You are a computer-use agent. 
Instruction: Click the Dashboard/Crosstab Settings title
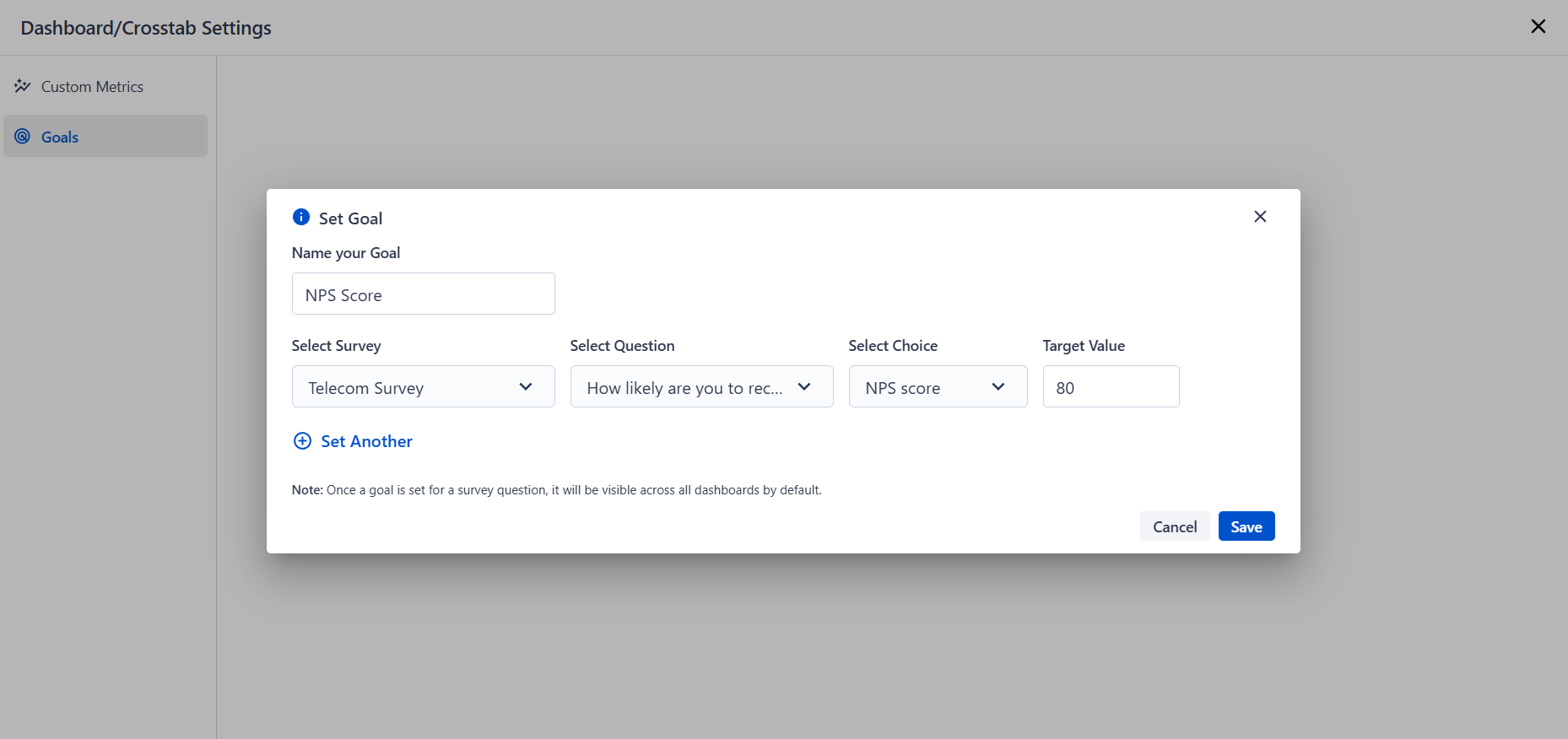click(x=146, y=28)
